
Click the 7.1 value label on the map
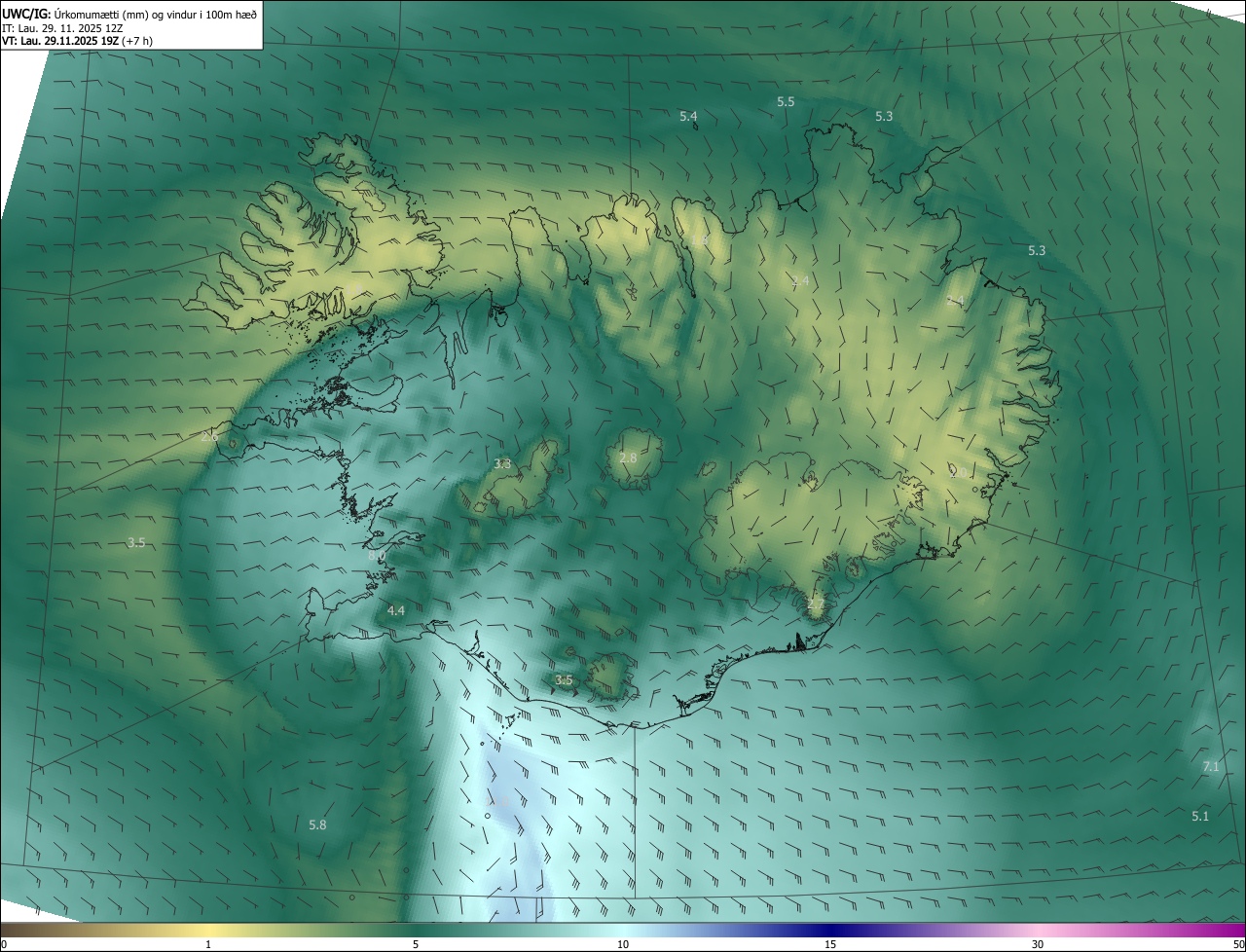click(x=1211, y=767)
